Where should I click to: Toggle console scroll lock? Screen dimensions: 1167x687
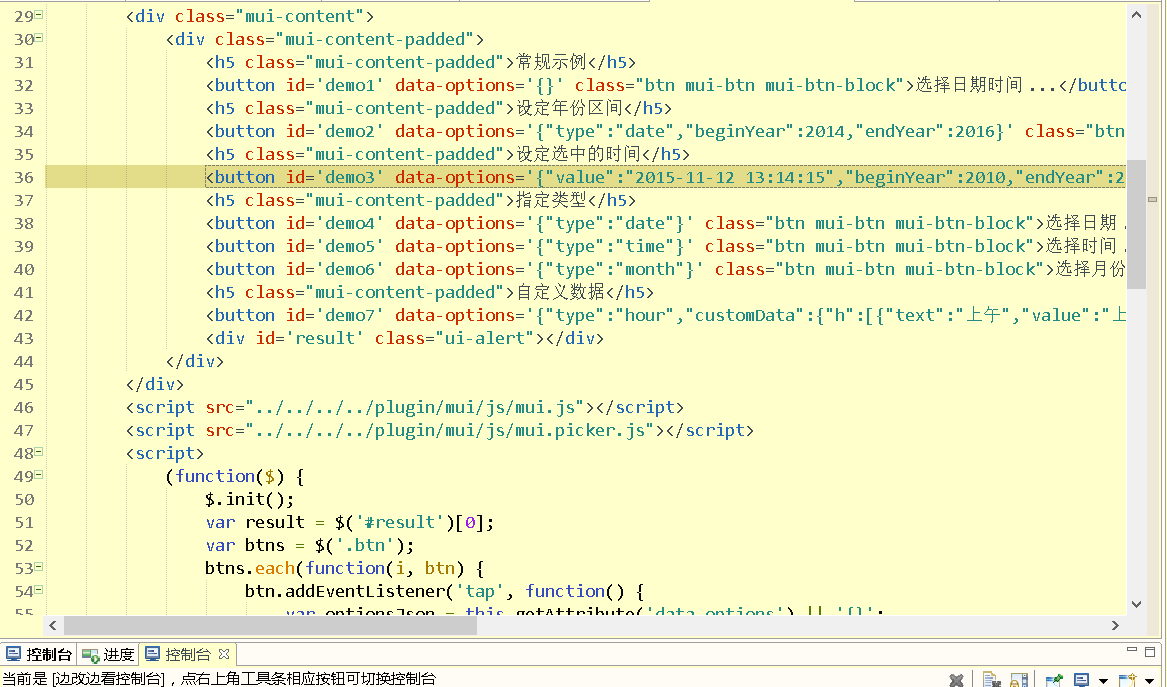pyautogui.click(x=1020, y=680)
